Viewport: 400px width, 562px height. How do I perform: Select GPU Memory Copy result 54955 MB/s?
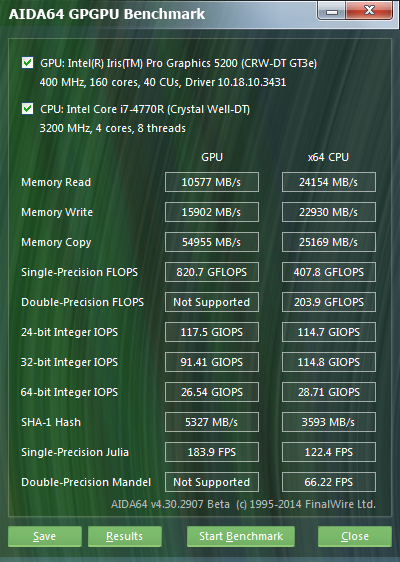click(x=212, y=242)
